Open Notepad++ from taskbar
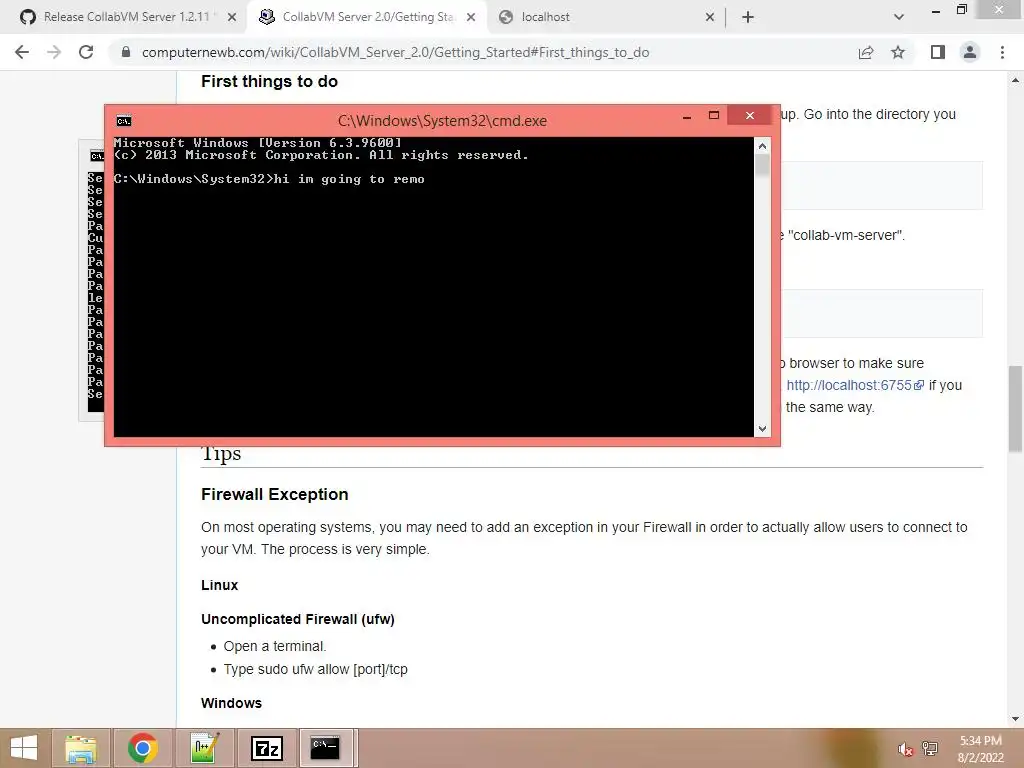 [x=204, y=748]
